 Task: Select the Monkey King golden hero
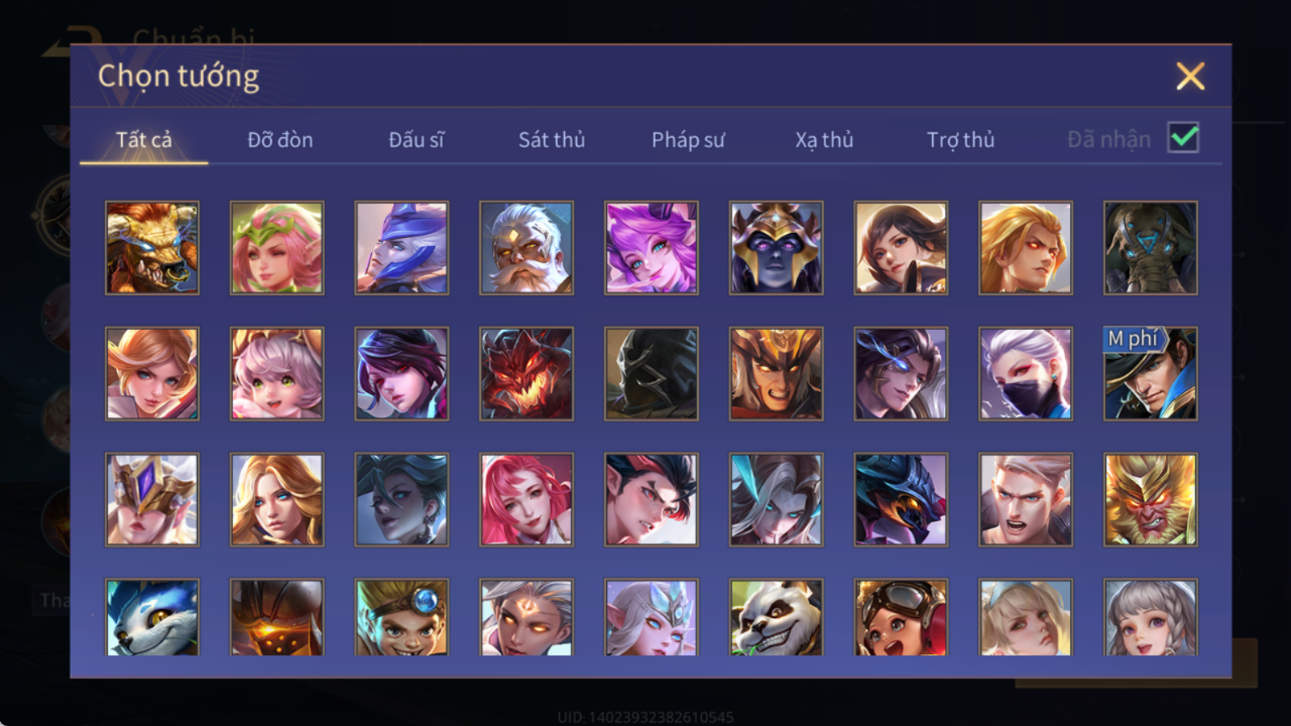tap(1150, 500)
